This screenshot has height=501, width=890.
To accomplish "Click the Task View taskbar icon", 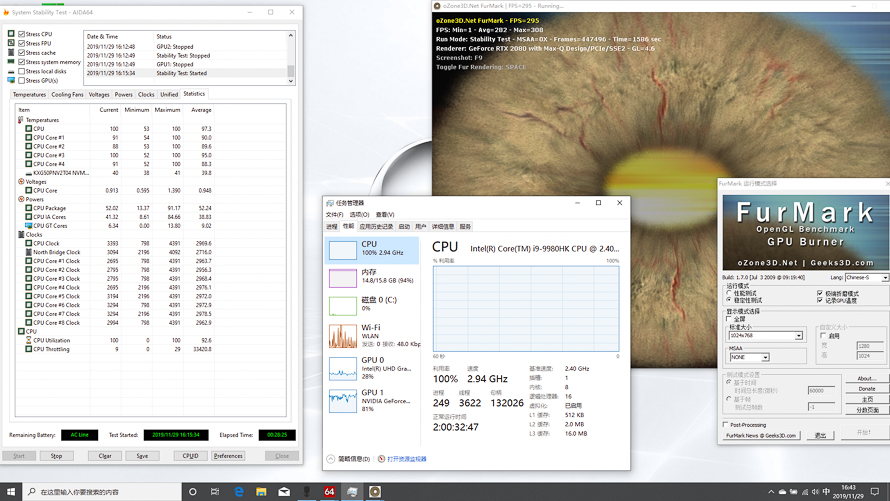I will pos(216,492).
